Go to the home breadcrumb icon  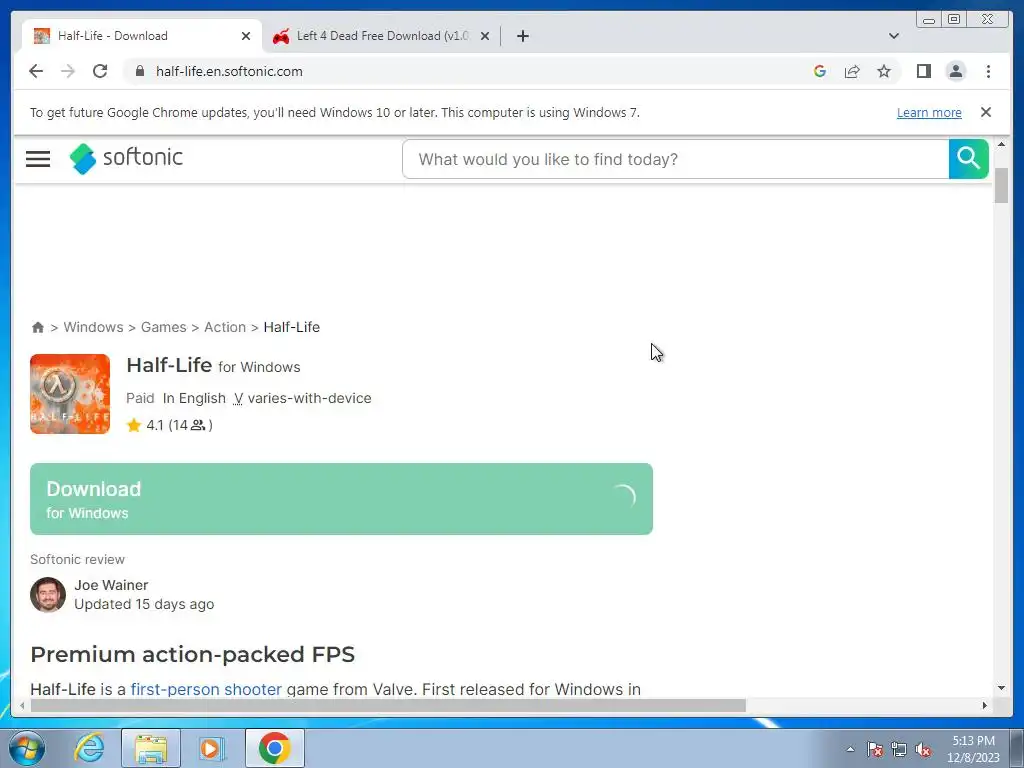pyautogui.click(x=38, y=327)
